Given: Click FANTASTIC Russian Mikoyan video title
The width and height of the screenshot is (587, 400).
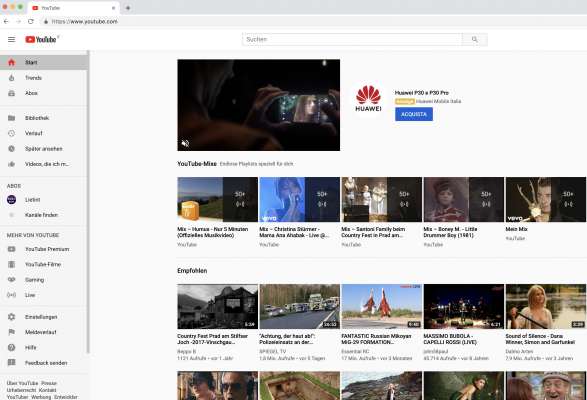Looking at the screenshot, I should pyautogui.click(x=376, y=339).
